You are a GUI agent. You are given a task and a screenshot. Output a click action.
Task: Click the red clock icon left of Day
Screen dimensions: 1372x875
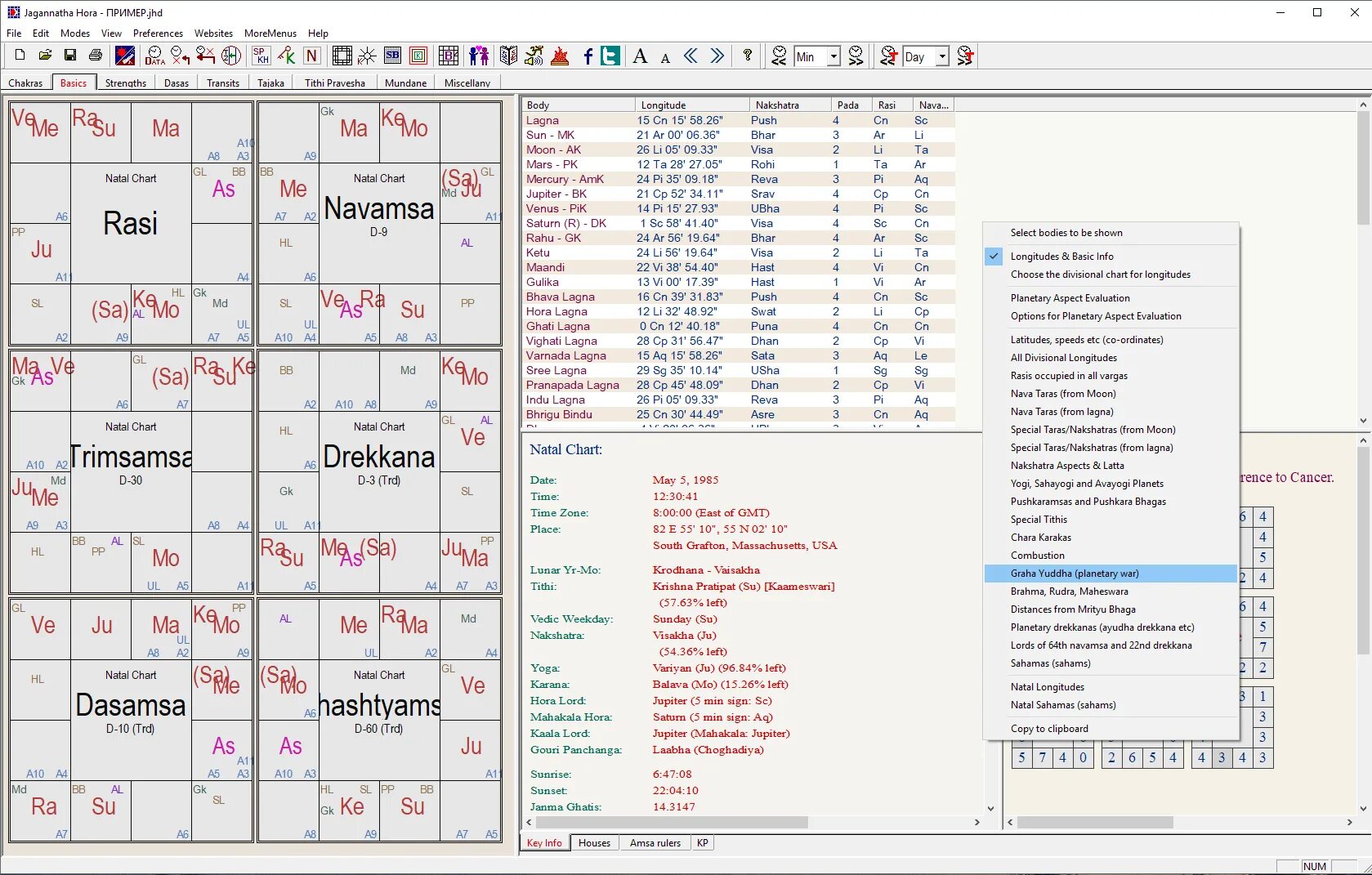(889, 56)
